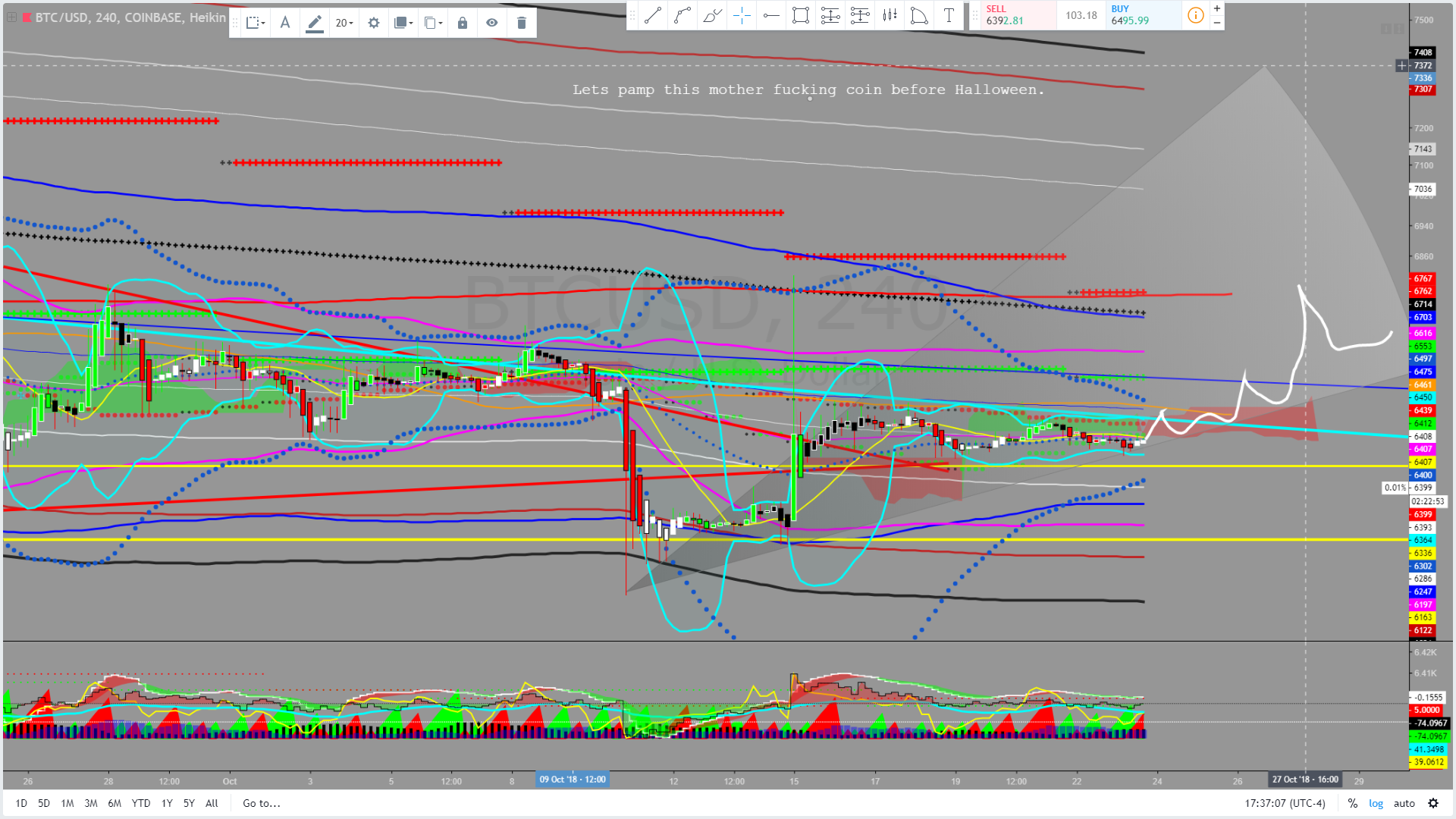Toggle the lock drawing button
Screen dimensions: 1456x819
click(x=463, y=23)
